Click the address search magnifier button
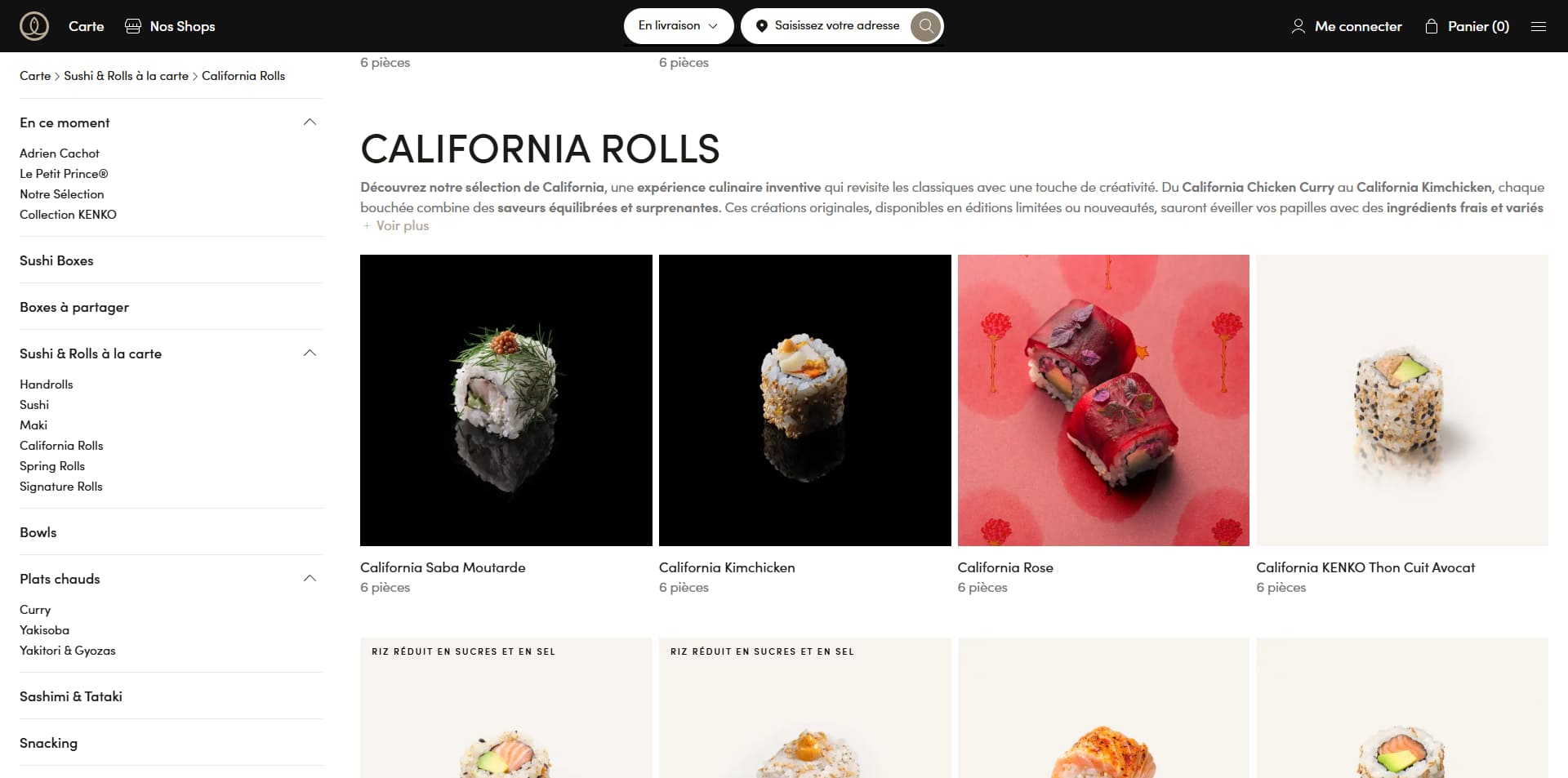The image size is (1568, 778). point(925,26)
